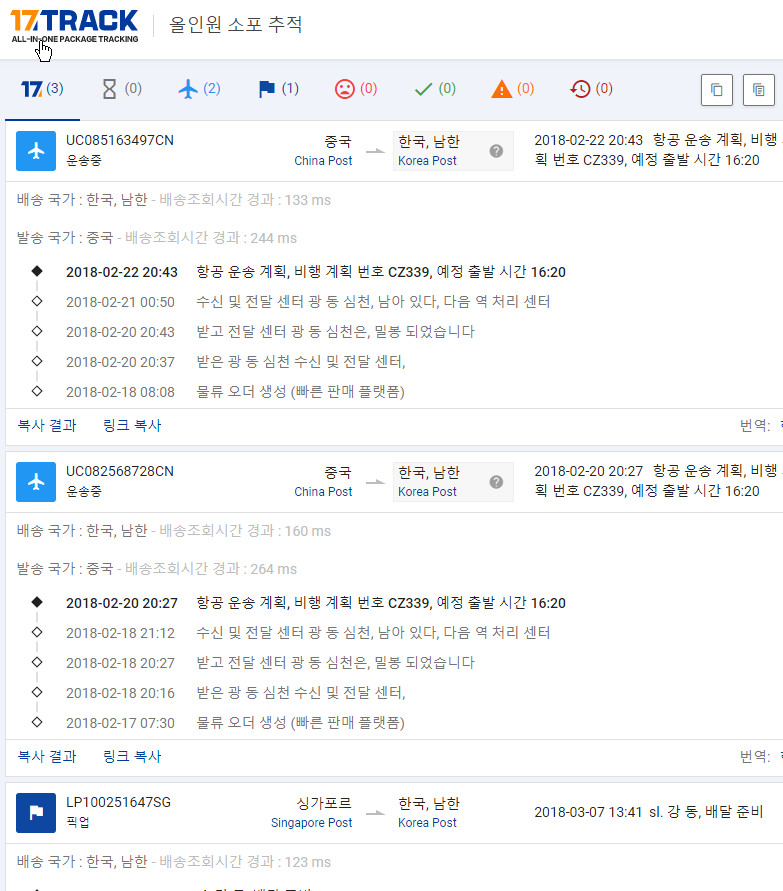Click airplane status icon for UC082568728CN
Screen dimensions: 783x891
pos(36,482)
